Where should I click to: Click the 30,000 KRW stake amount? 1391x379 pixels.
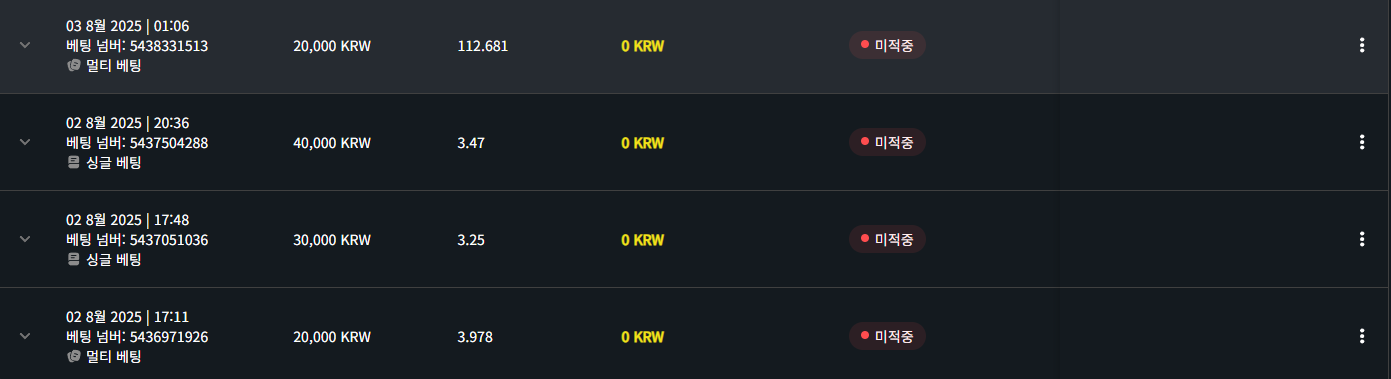[332, 240]
